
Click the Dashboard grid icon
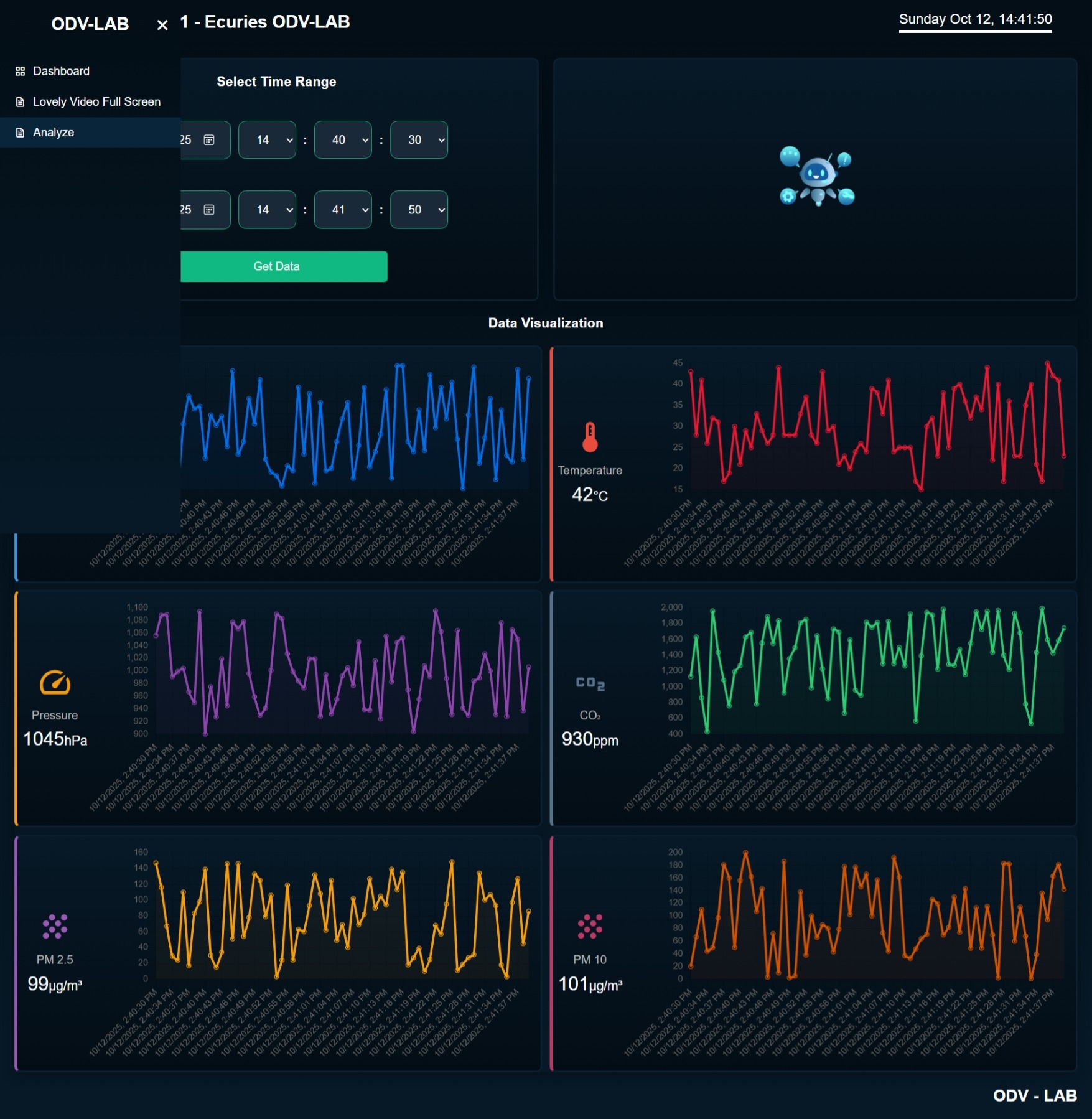point(20,72)
